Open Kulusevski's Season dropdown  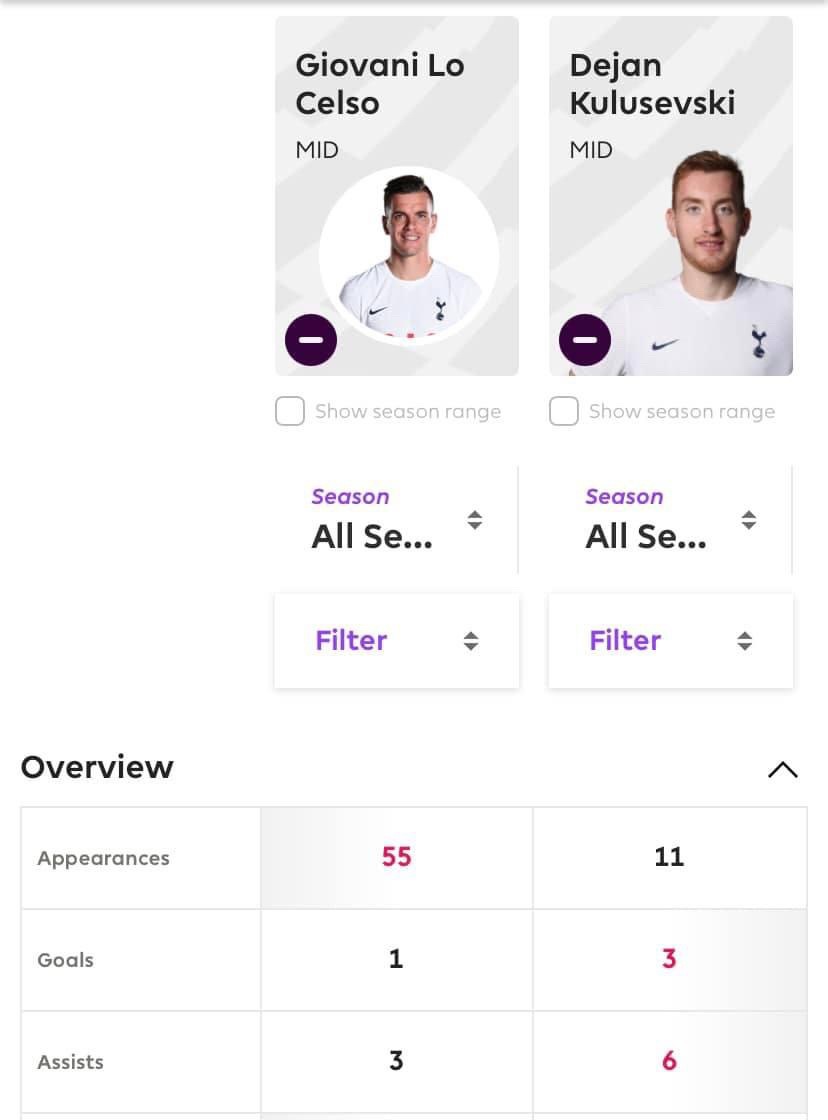click(x=670, y=520)
